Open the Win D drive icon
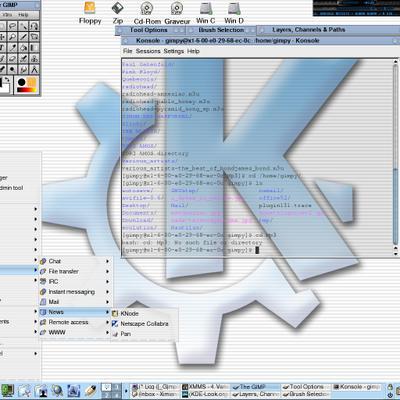 pyautogui.click(x=234, y=13)
